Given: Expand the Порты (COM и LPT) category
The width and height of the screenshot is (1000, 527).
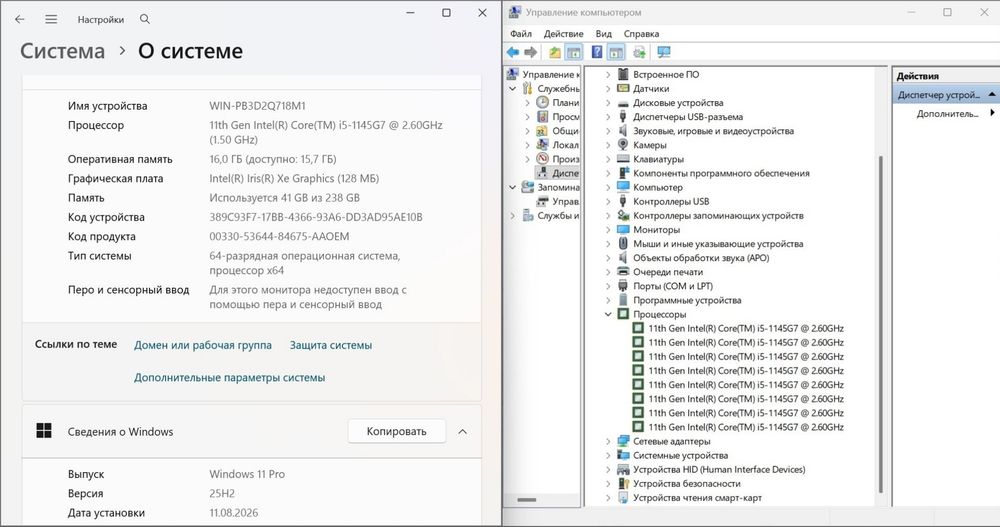Looking at the screenshot, I should point(608,286).
